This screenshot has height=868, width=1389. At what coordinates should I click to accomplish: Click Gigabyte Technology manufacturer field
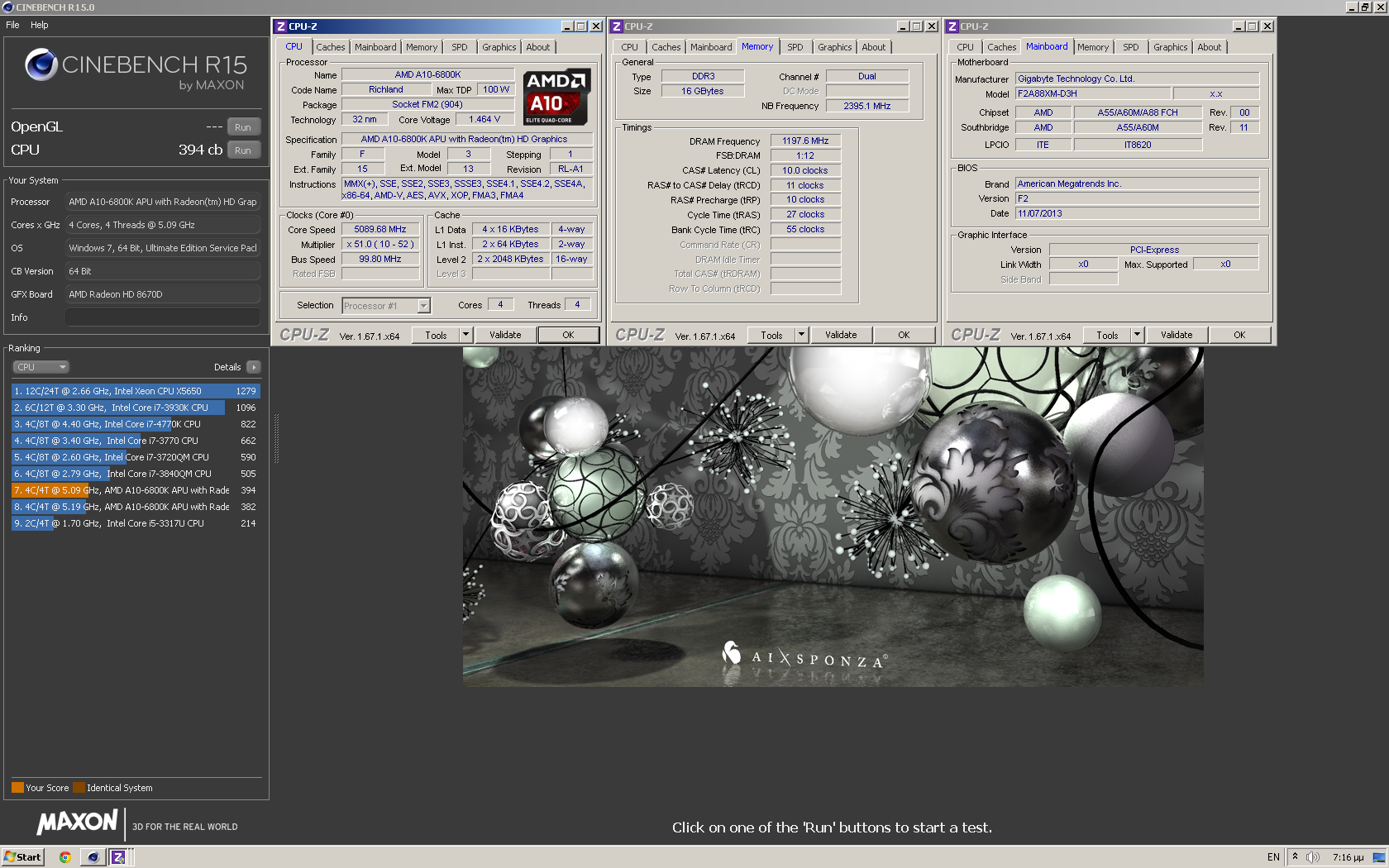pyautogui.click(x=1137, y=79)
